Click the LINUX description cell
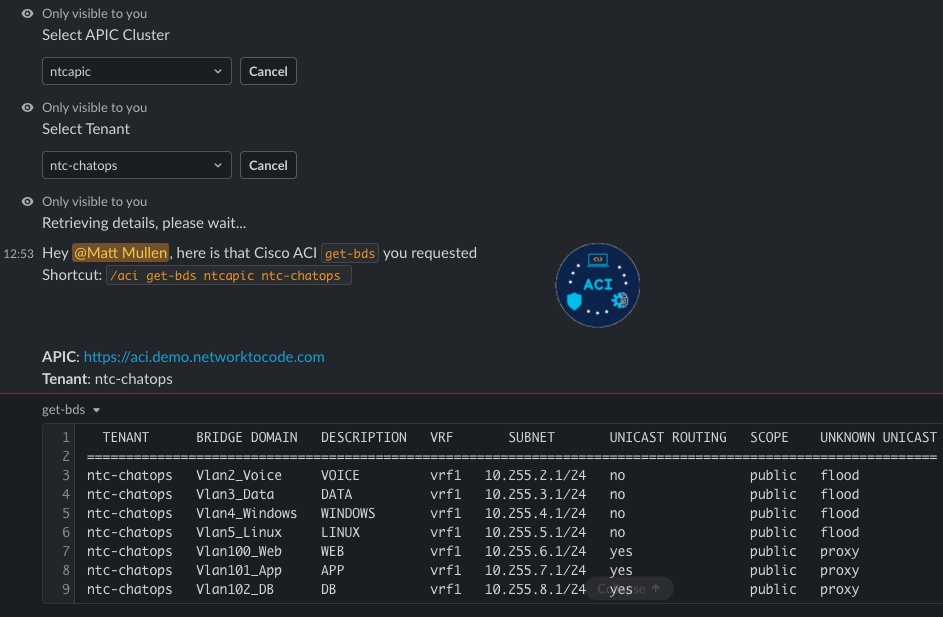This screenshot has height=617, width=943. pos(340,532)
